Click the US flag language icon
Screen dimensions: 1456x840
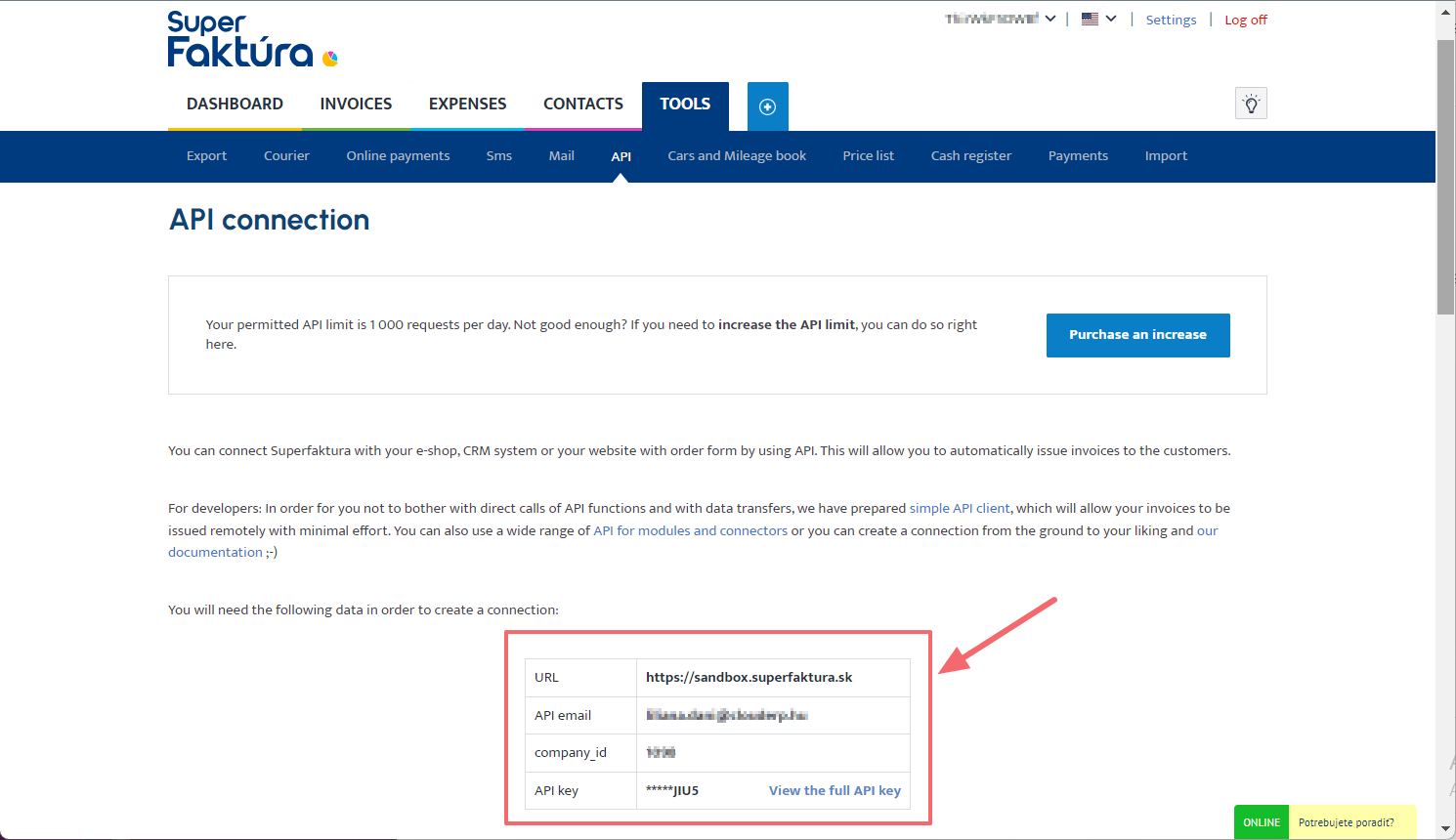pyautogui.click(x=1090, y=19)
